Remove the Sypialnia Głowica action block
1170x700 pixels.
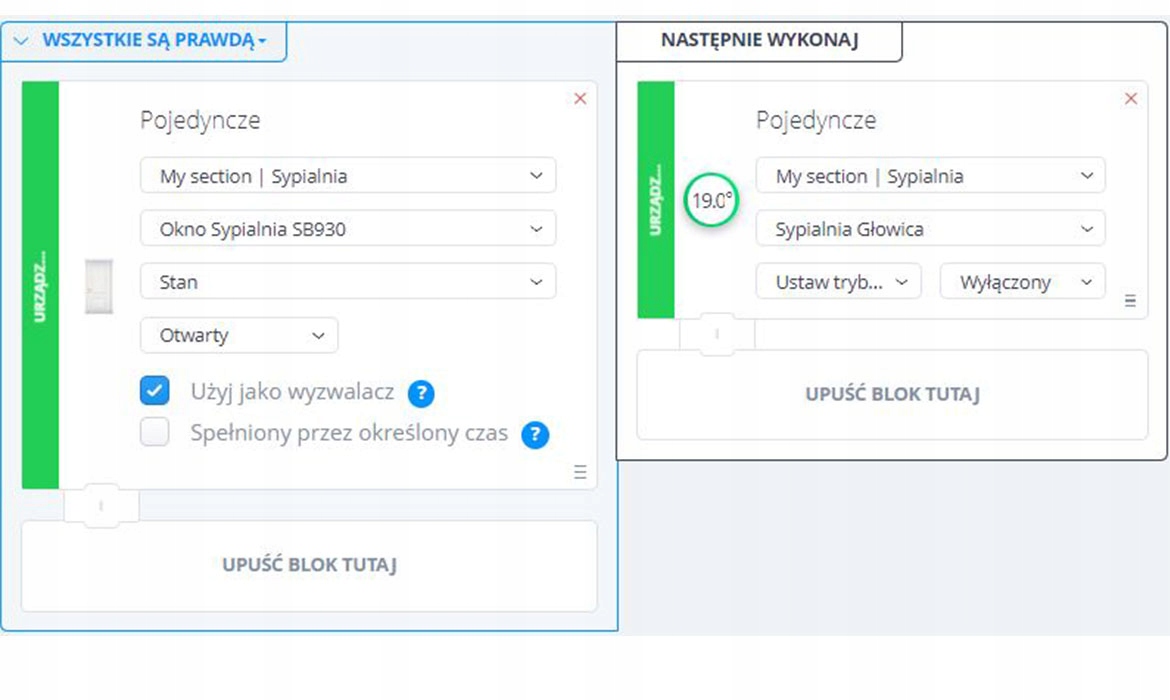coord(1131,99)
